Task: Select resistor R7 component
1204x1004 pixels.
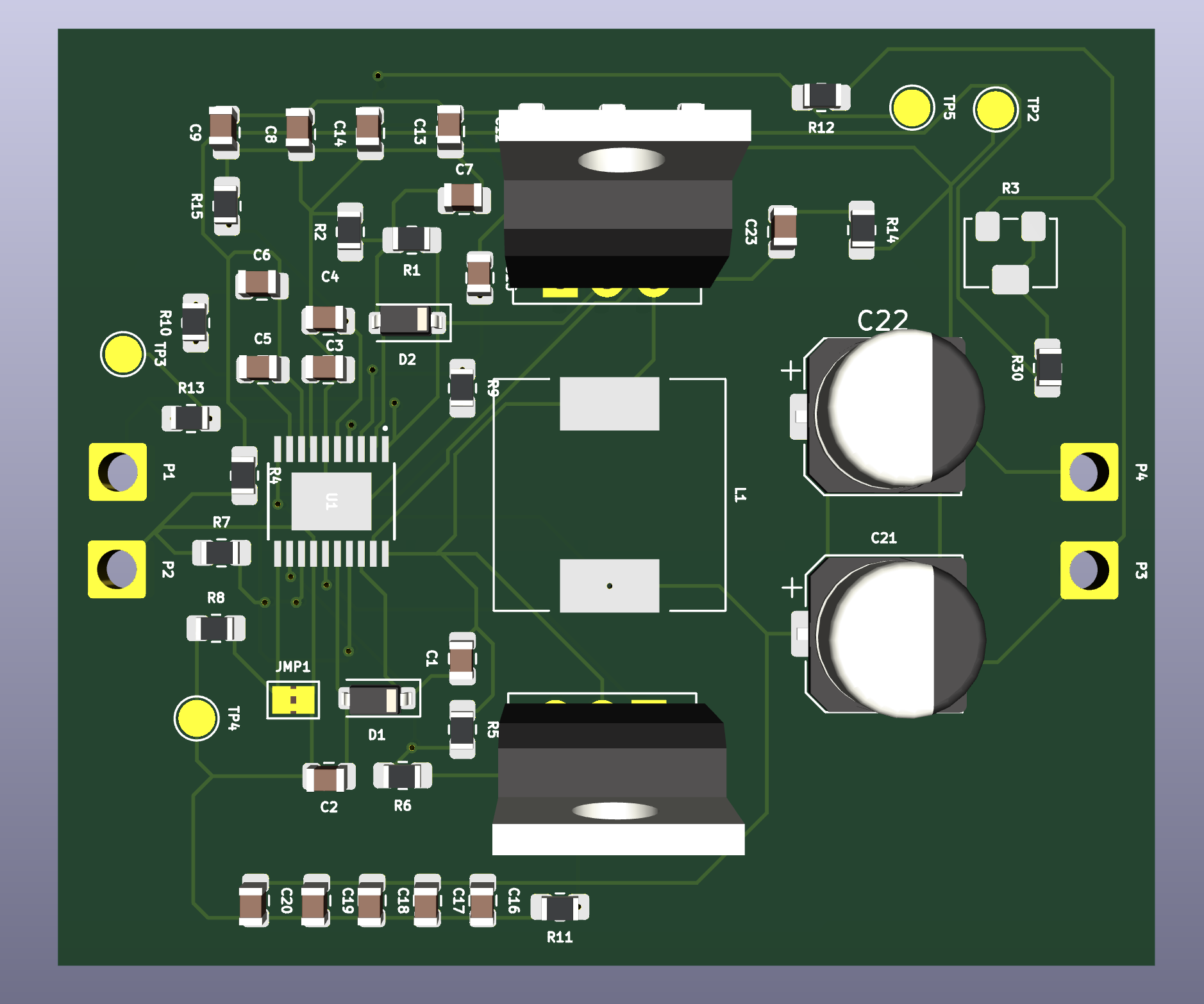Action: (222, 553)
